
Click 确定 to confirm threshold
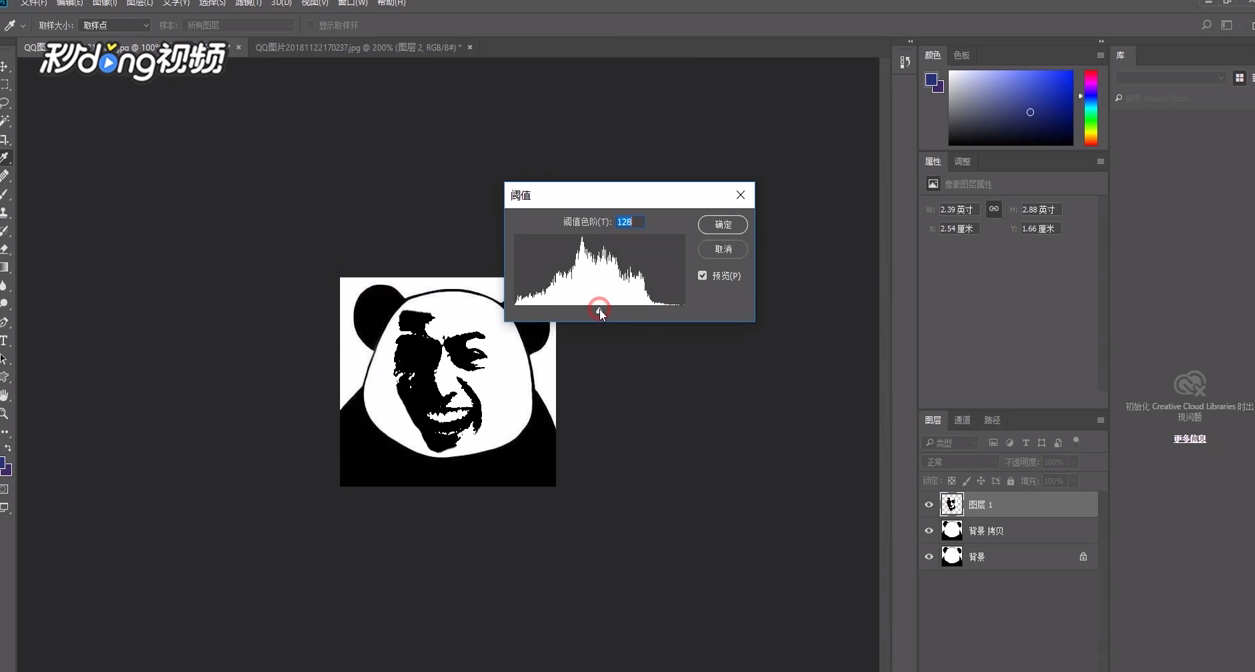click(x=723, y=225)
